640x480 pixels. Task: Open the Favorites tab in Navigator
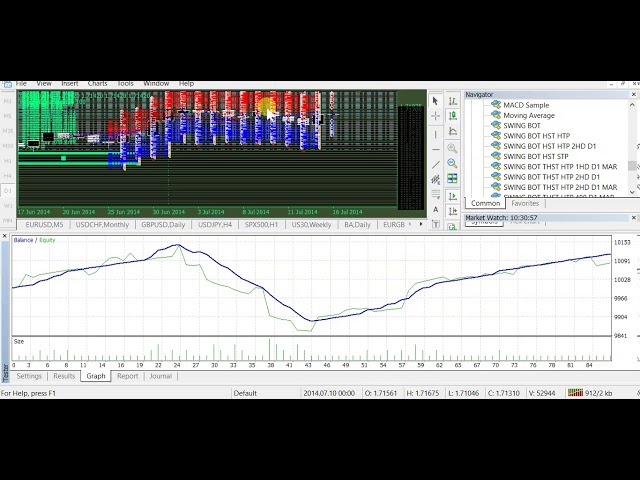click(x=525, y=203)
